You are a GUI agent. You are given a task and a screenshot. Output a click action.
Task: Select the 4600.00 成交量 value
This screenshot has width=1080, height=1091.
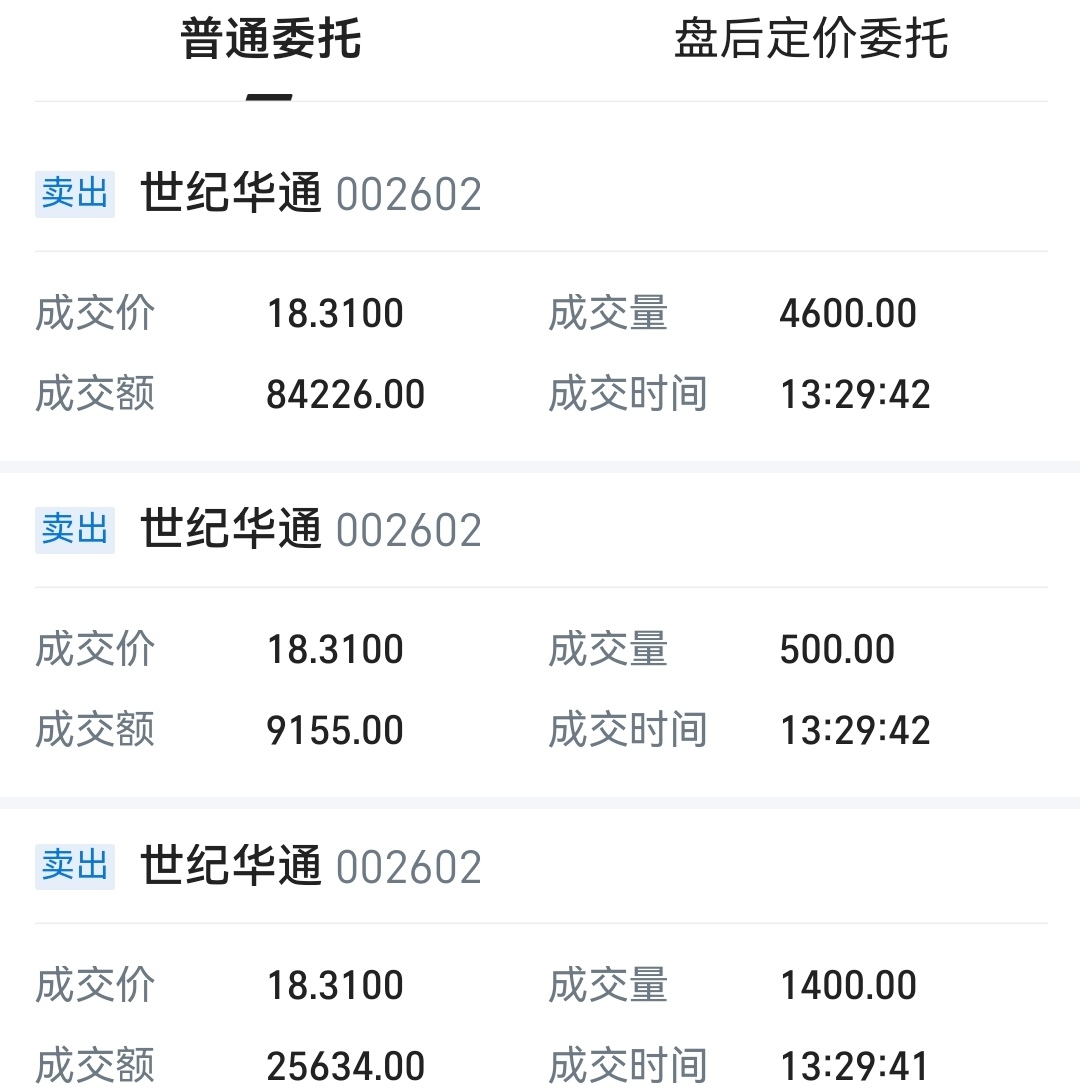point(847,314)
